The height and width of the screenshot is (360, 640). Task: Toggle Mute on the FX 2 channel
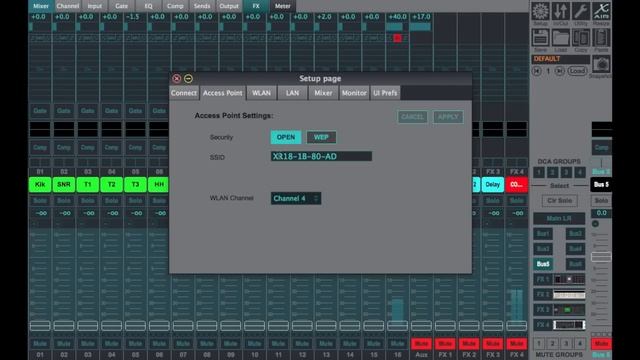pos(469,344)
